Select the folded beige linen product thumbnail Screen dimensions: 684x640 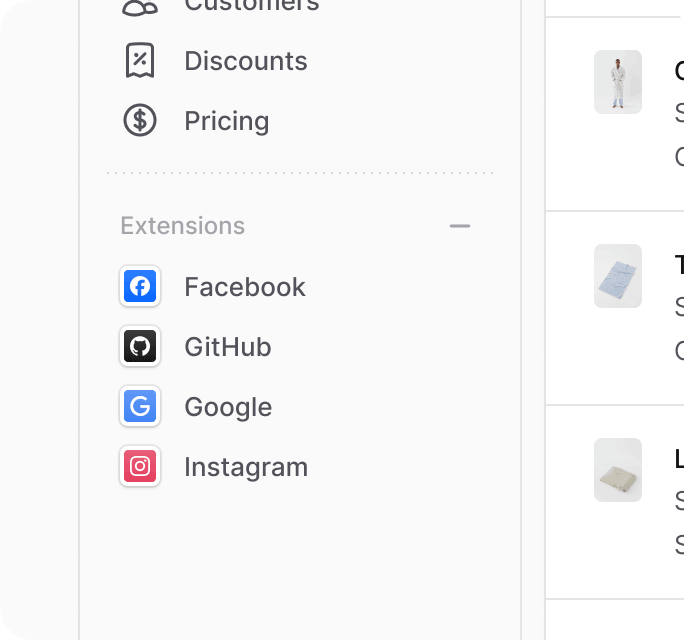[x=618, y=470]
